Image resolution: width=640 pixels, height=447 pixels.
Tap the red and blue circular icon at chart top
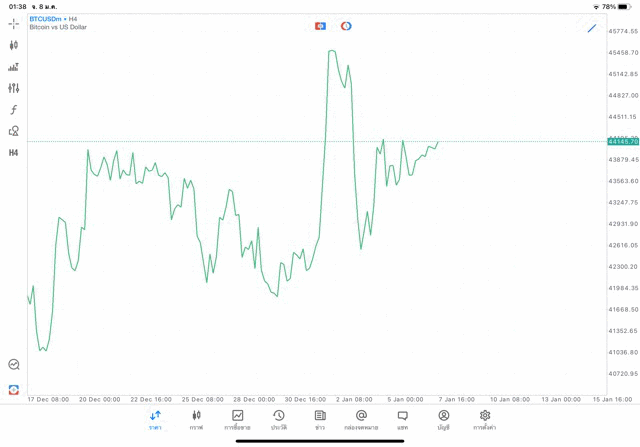pyautogui.click(x=346, y=26)
